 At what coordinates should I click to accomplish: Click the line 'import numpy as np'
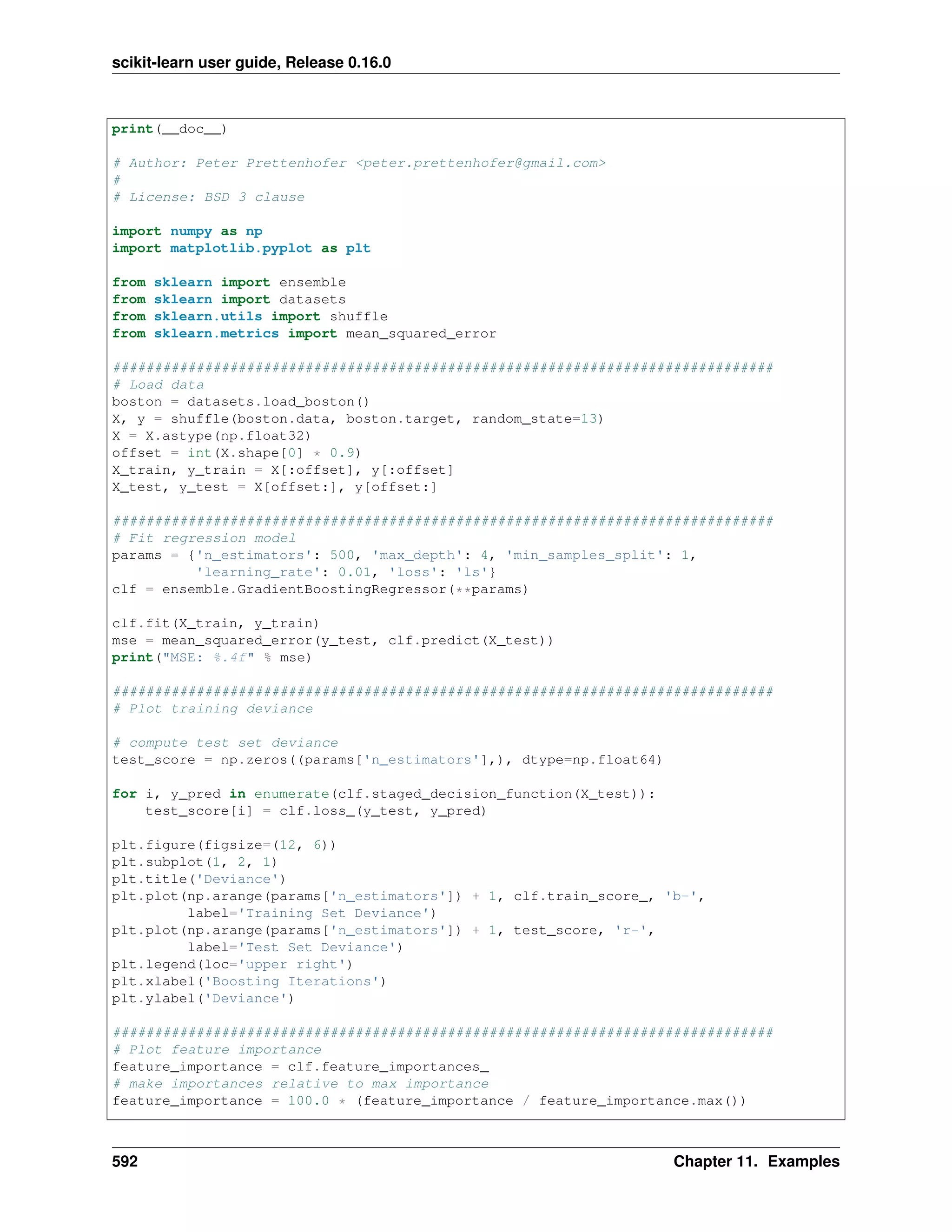tap(187, 231)
